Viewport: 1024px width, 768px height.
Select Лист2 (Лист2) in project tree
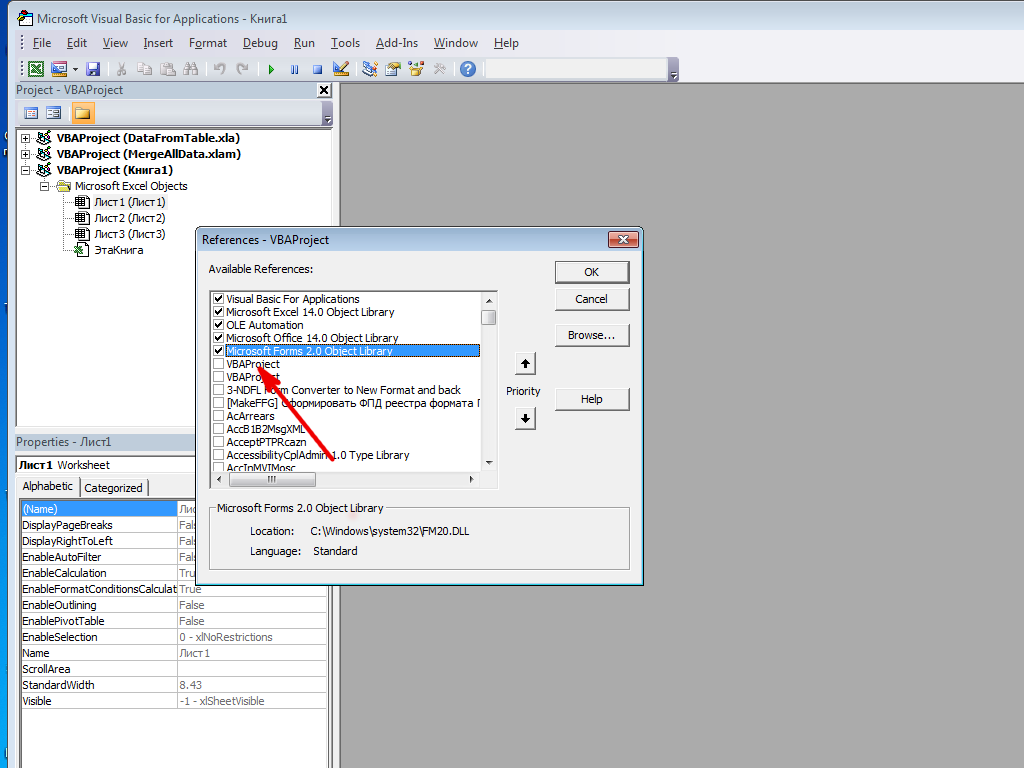(x=129, y=218)
